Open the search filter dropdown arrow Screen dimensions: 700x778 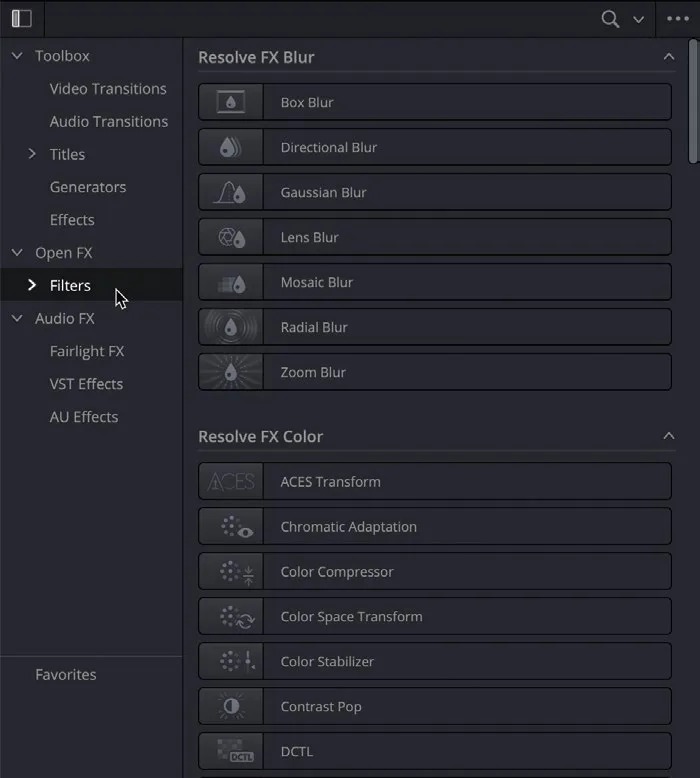click(638, 20)
